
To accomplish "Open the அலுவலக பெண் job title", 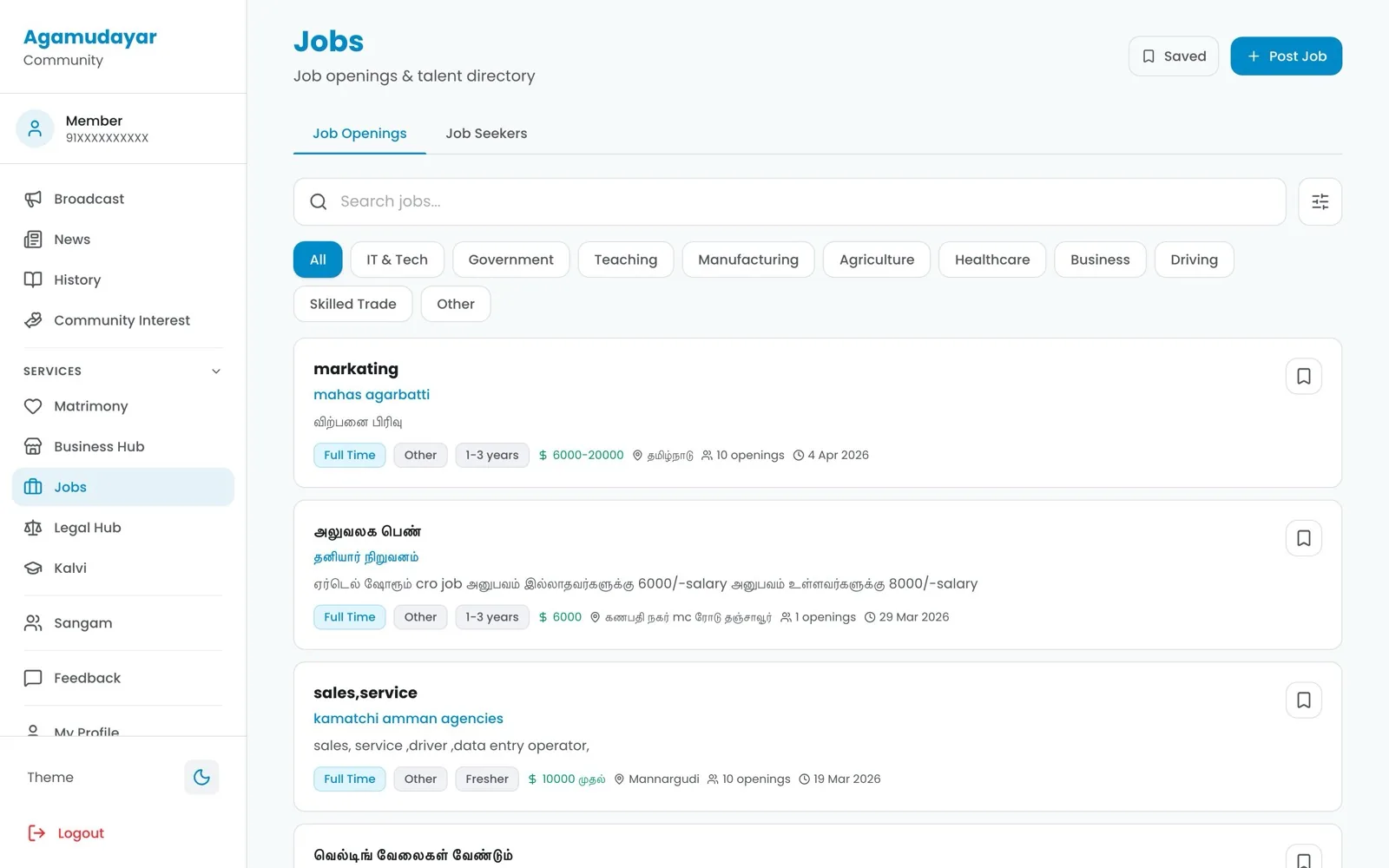I will coord(367,531).
